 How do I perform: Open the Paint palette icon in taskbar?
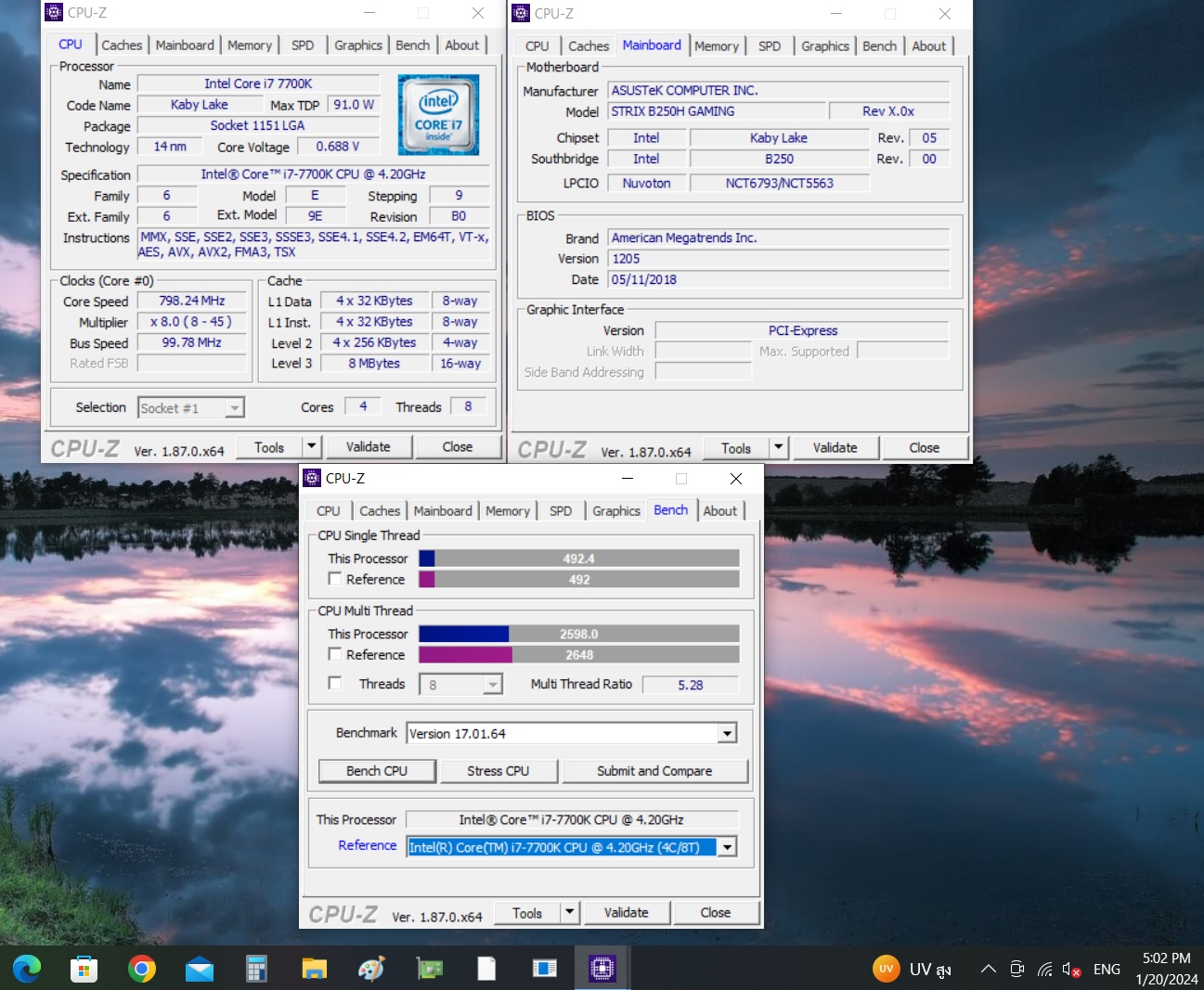pyautogui.click(x=371, y=969)
